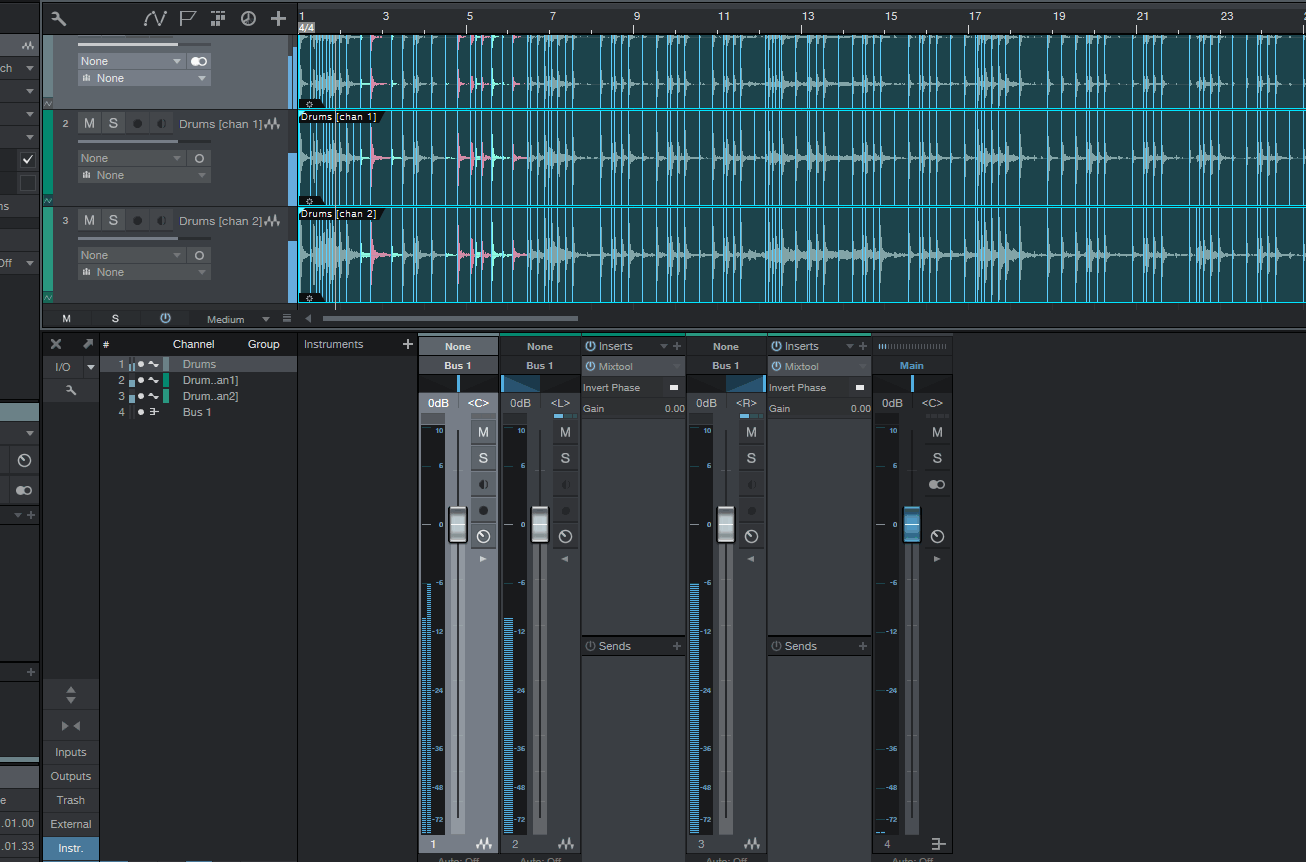The height and width of the screenshot is (862, 1306).
Task: Add an insert on mixer channel 3
Action: click(x=863, y=346)
